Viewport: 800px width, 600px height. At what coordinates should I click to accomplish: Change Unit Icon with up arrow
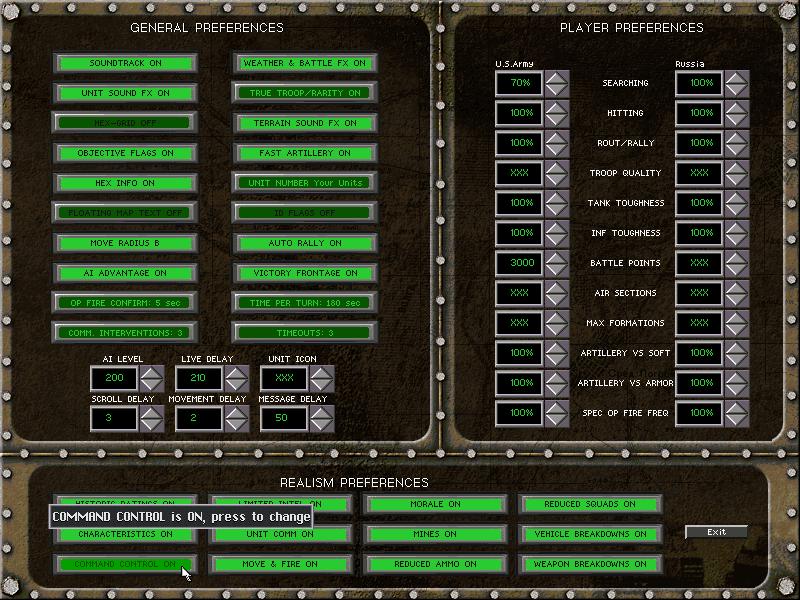322,372
